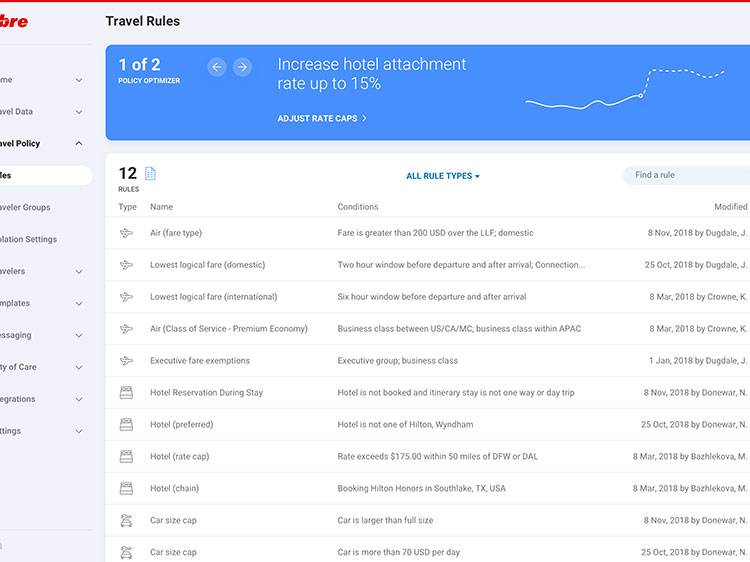The height and width of the screenshot is (562, 750).
Task: Collapse the Travel Policy sidebar section
Action: (x=79, y=144)
